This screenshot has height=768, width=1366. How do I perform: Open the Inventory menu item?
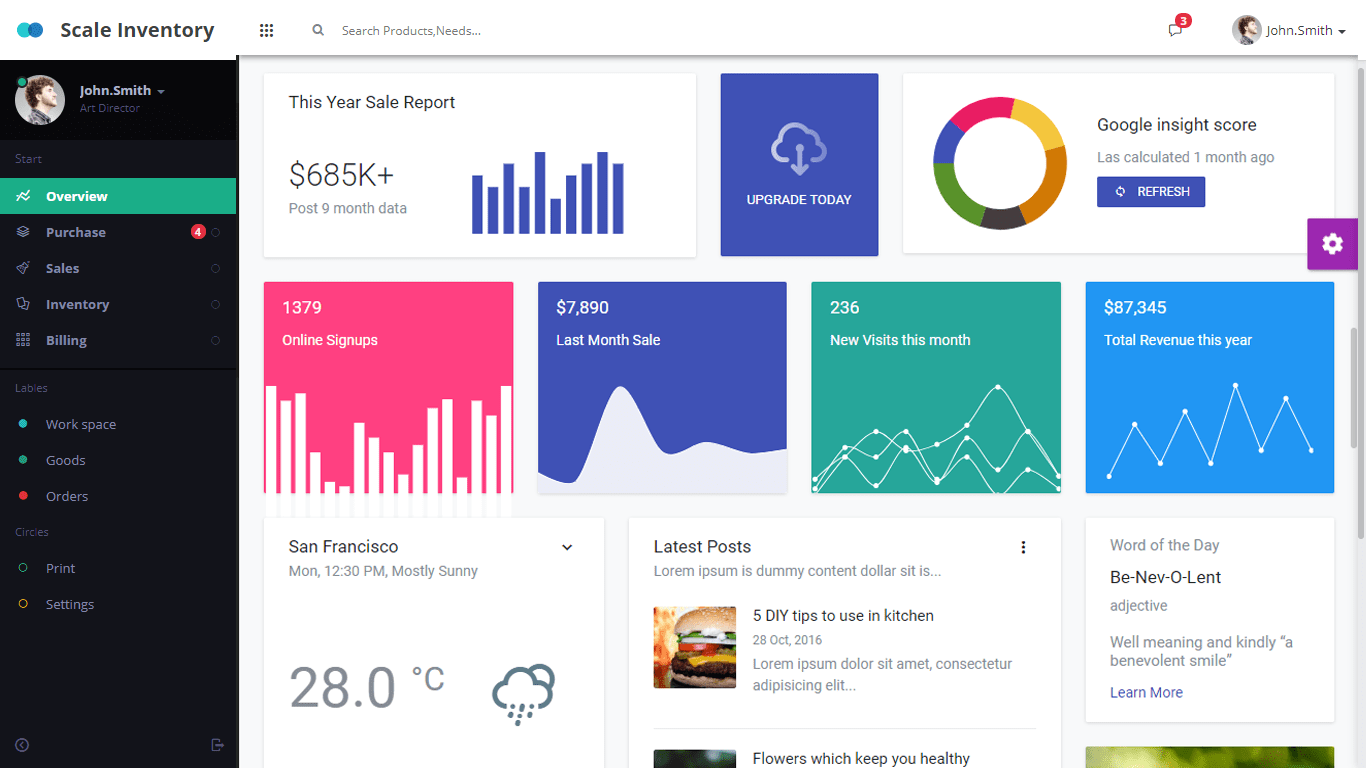pyautogui.click(x=118, y=304)
